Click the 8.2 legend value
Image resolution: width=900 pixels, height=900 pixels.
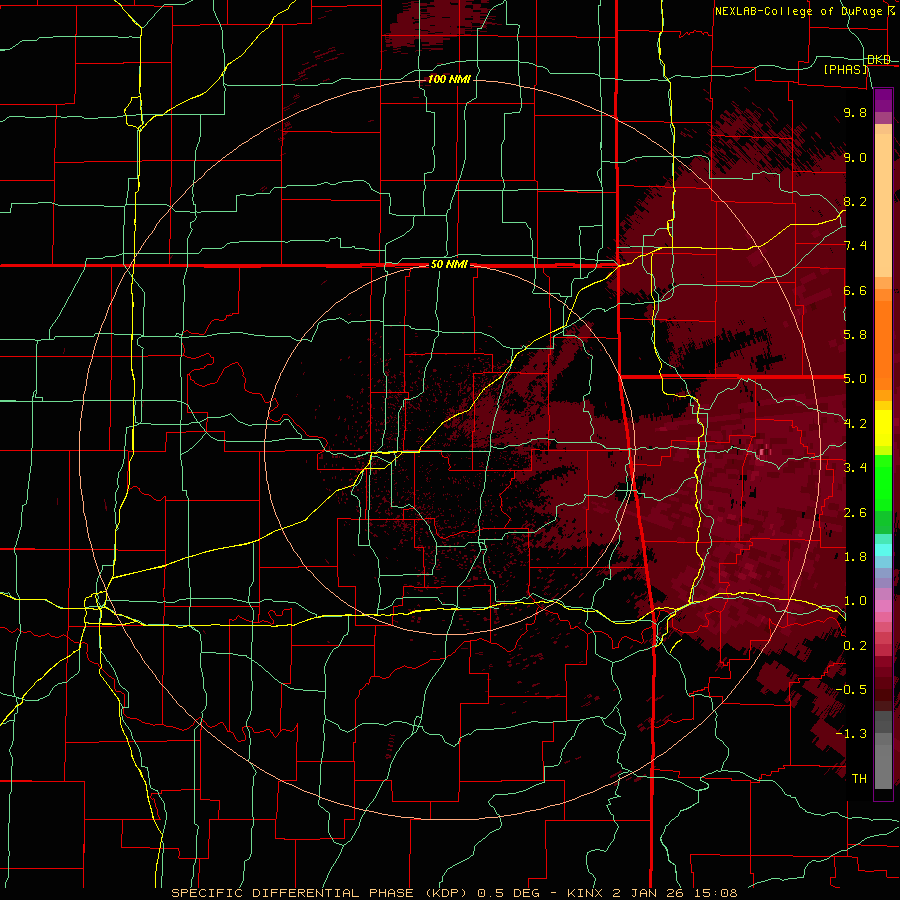(855, 201)
